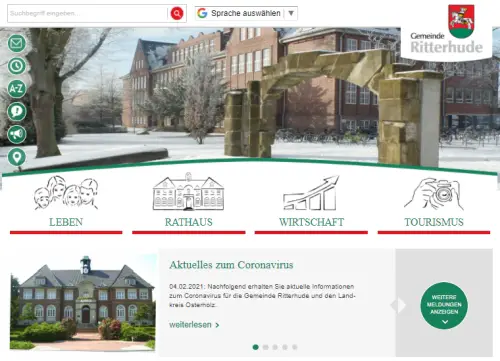This screenshot has width=500, height=361.
Task: Expand Weitere Meldungen anzeigen circle button
Action: (444, 305)
